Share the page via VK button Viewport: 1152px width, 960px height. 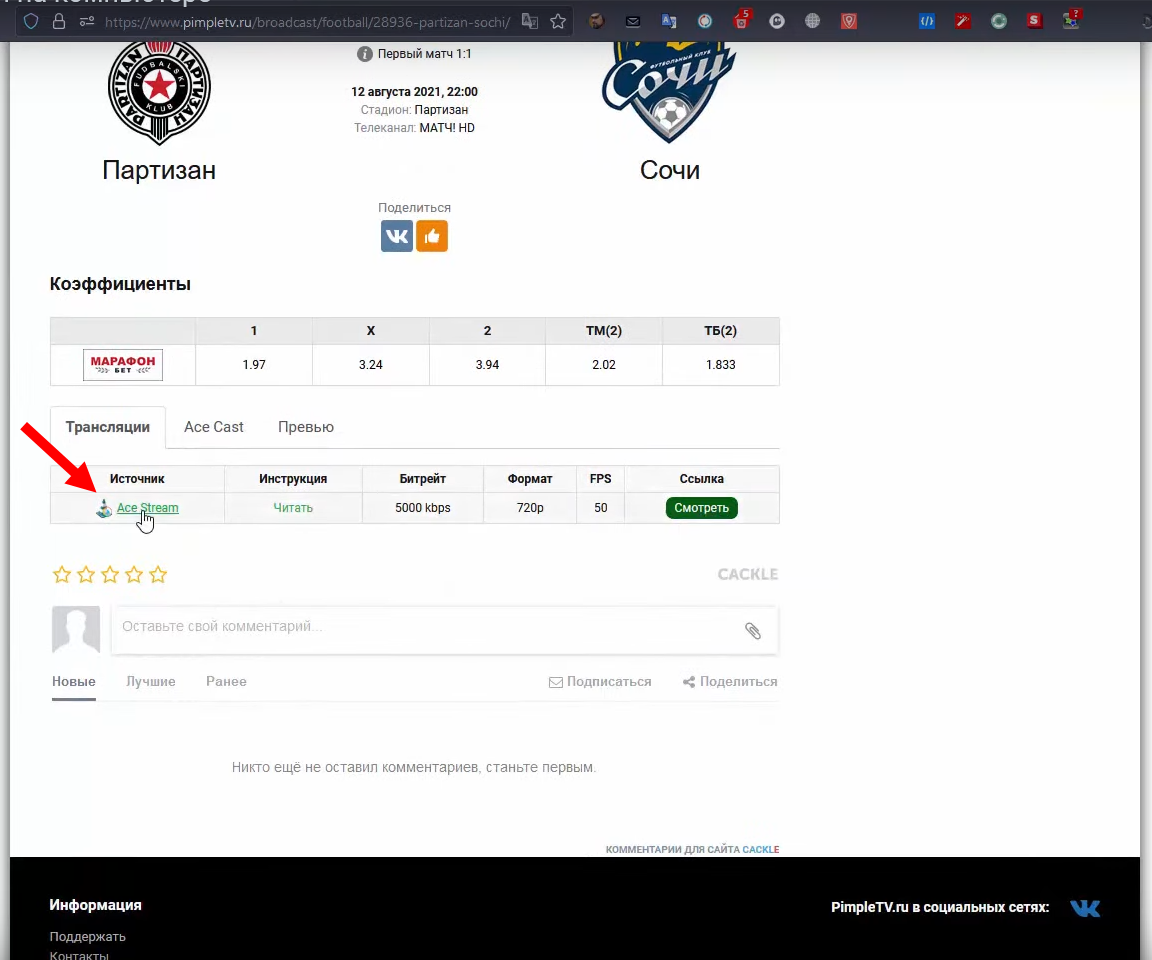pyautogui.click(x=397, y=237)
